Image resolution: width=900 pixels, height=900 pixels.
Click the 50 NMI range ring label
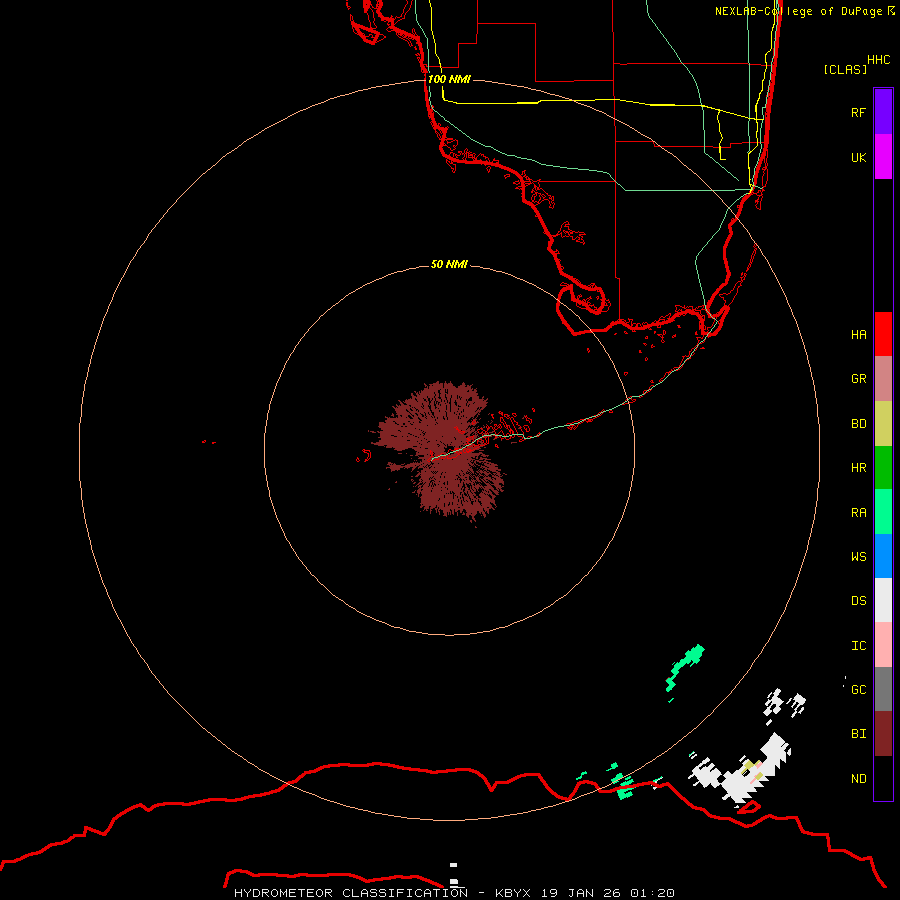click(x=449, y=264)
